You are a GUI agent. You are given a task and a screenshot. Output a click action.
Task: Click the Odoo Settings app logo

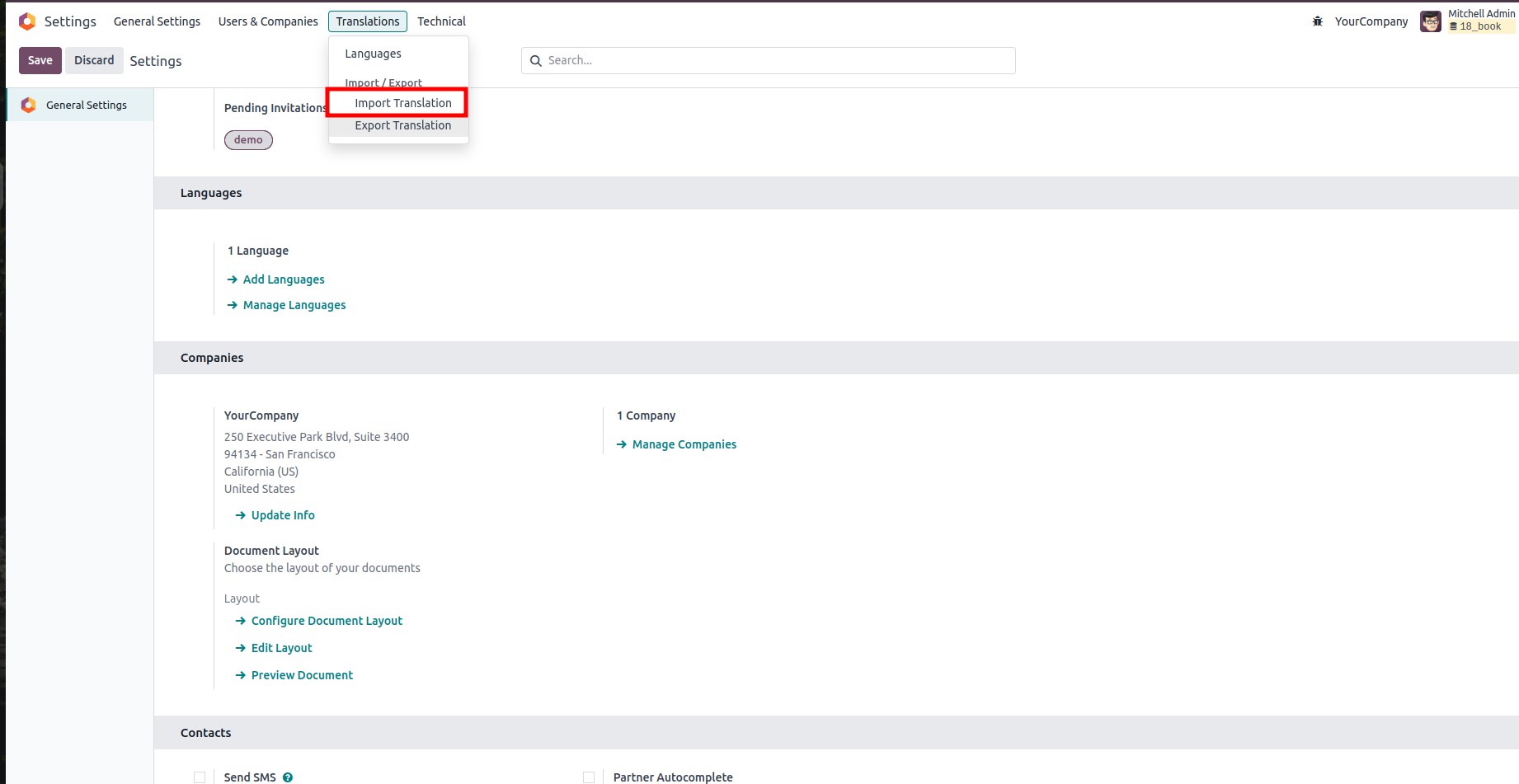(27, 21)
